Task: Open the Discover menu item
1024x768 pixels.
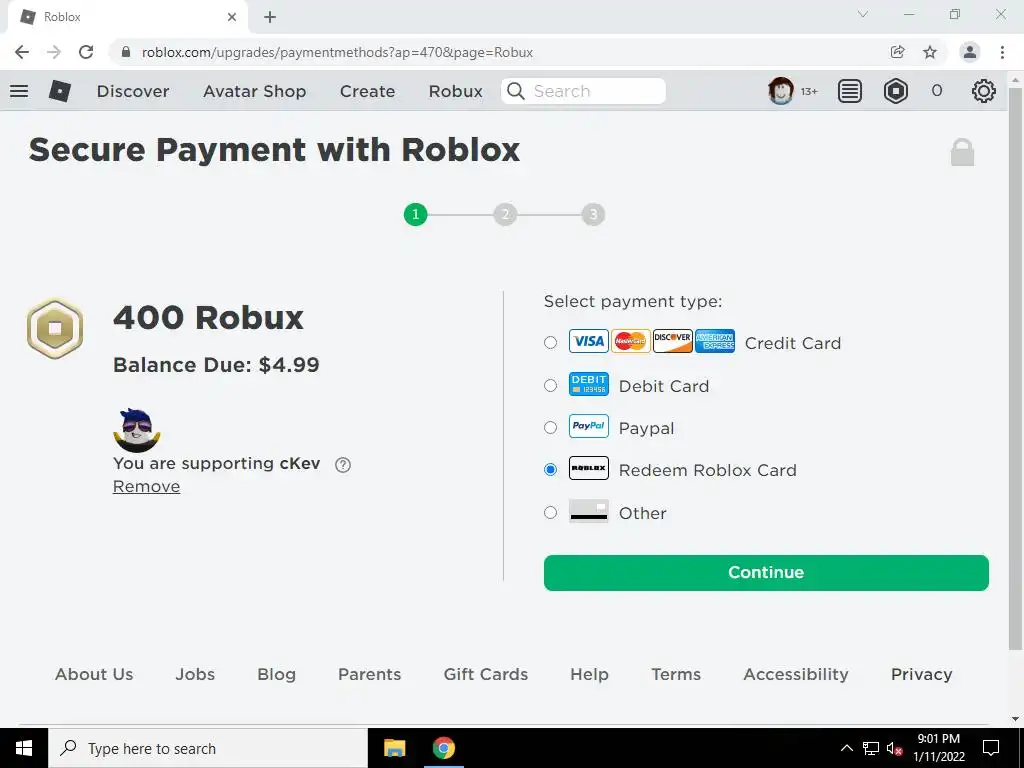Action: point(133,91)
